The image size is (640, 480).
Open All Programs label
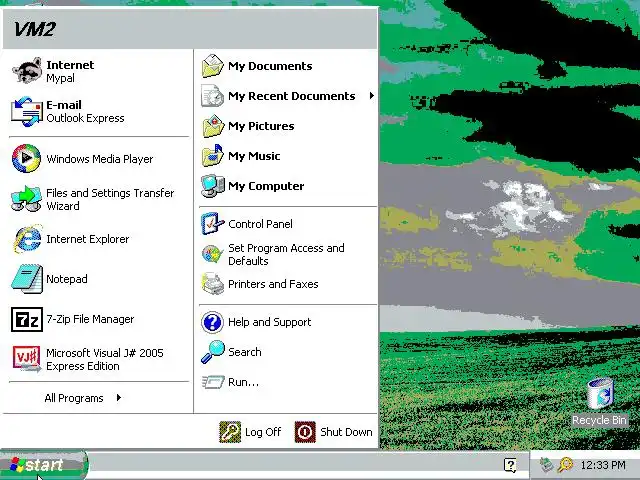(x=74, y=398)
